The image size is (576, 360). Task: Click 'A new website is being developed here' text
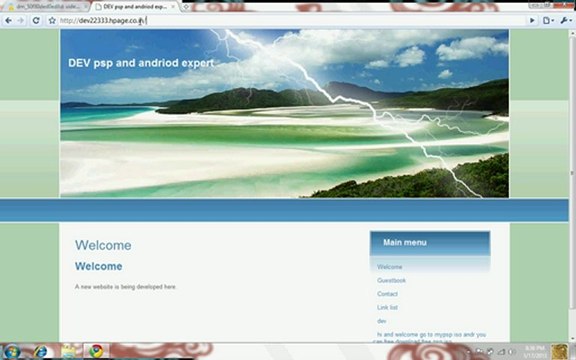pos(125,287)
